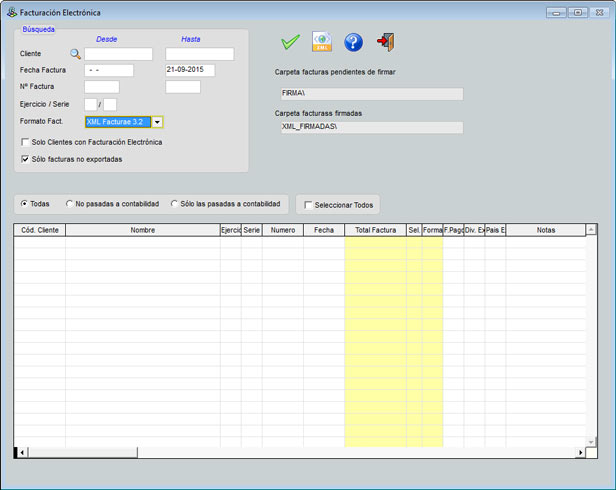Click the grid's horizontal scrollbar left arrow
This screenshot has width=616, height=490.
22,453
